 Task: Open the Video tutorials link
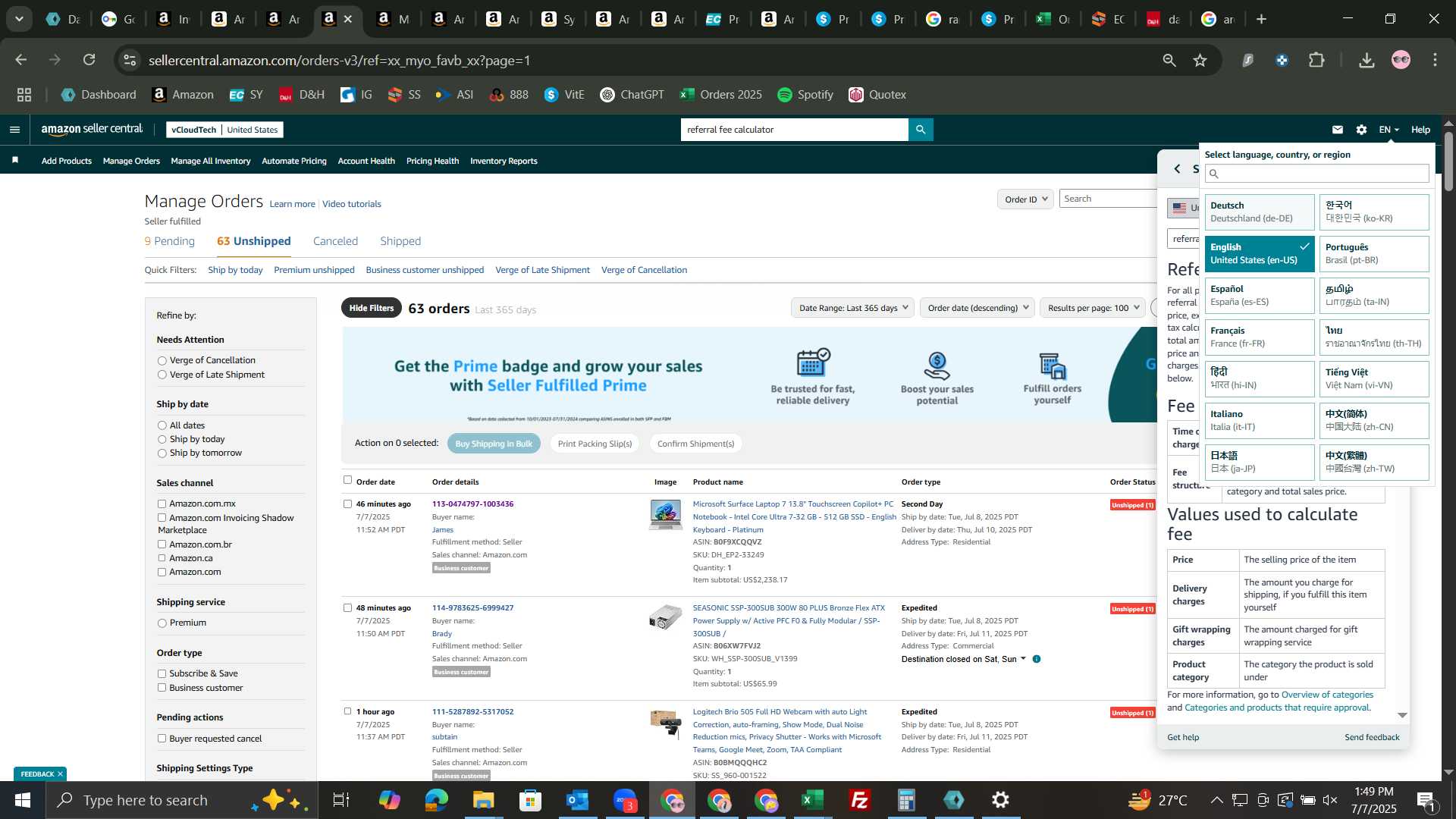coord(352,204)
